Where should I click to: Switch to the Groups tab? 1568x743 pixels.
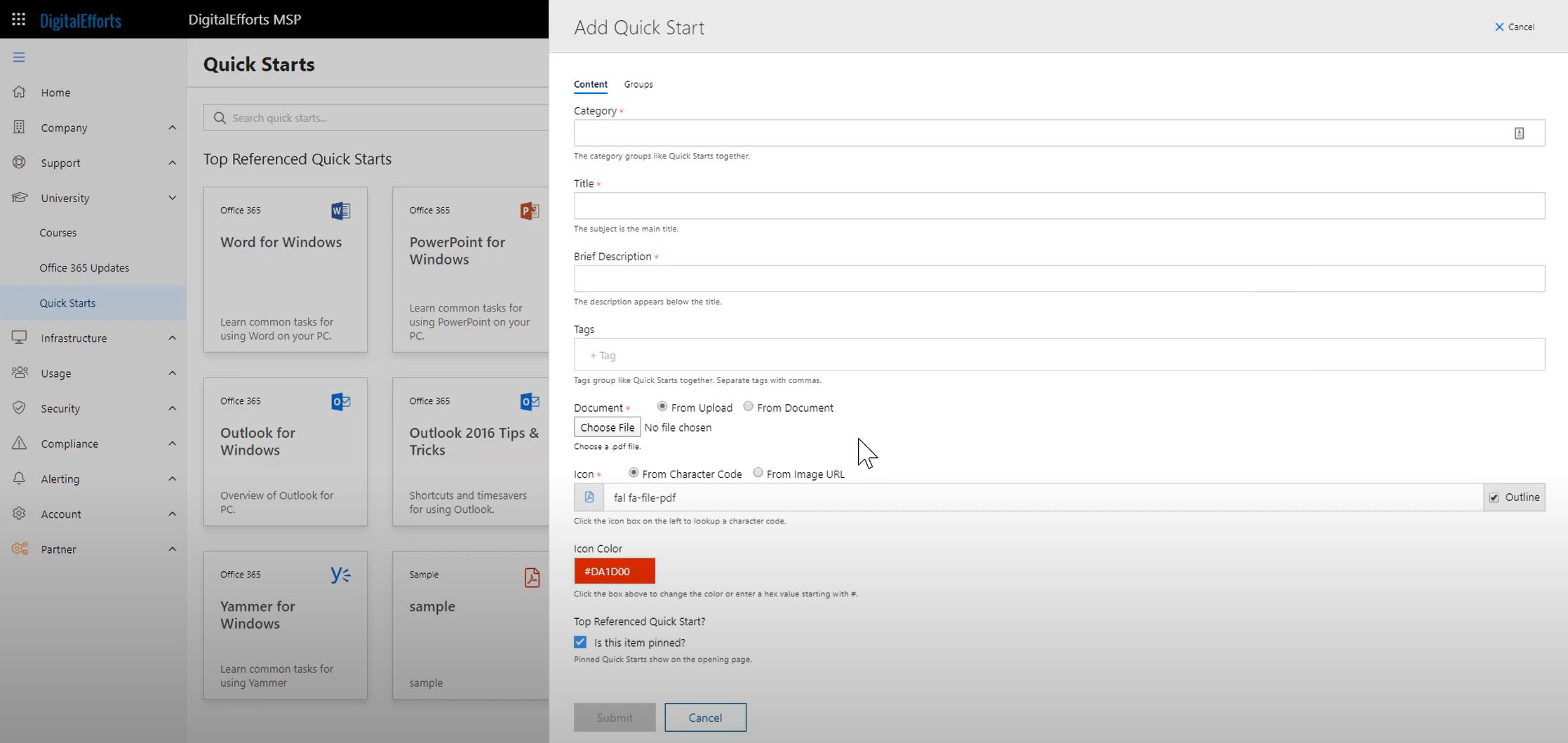pos(638,84)
